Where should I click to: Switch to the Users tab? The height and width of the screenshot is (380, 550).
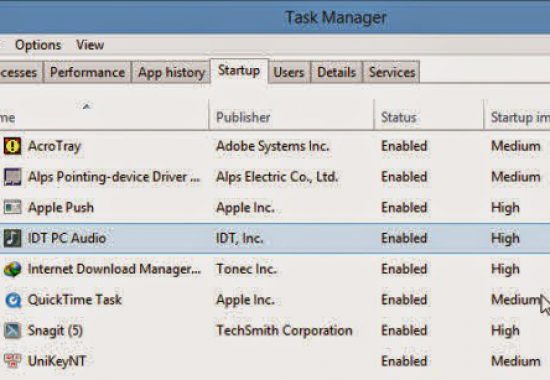[289, 72]
